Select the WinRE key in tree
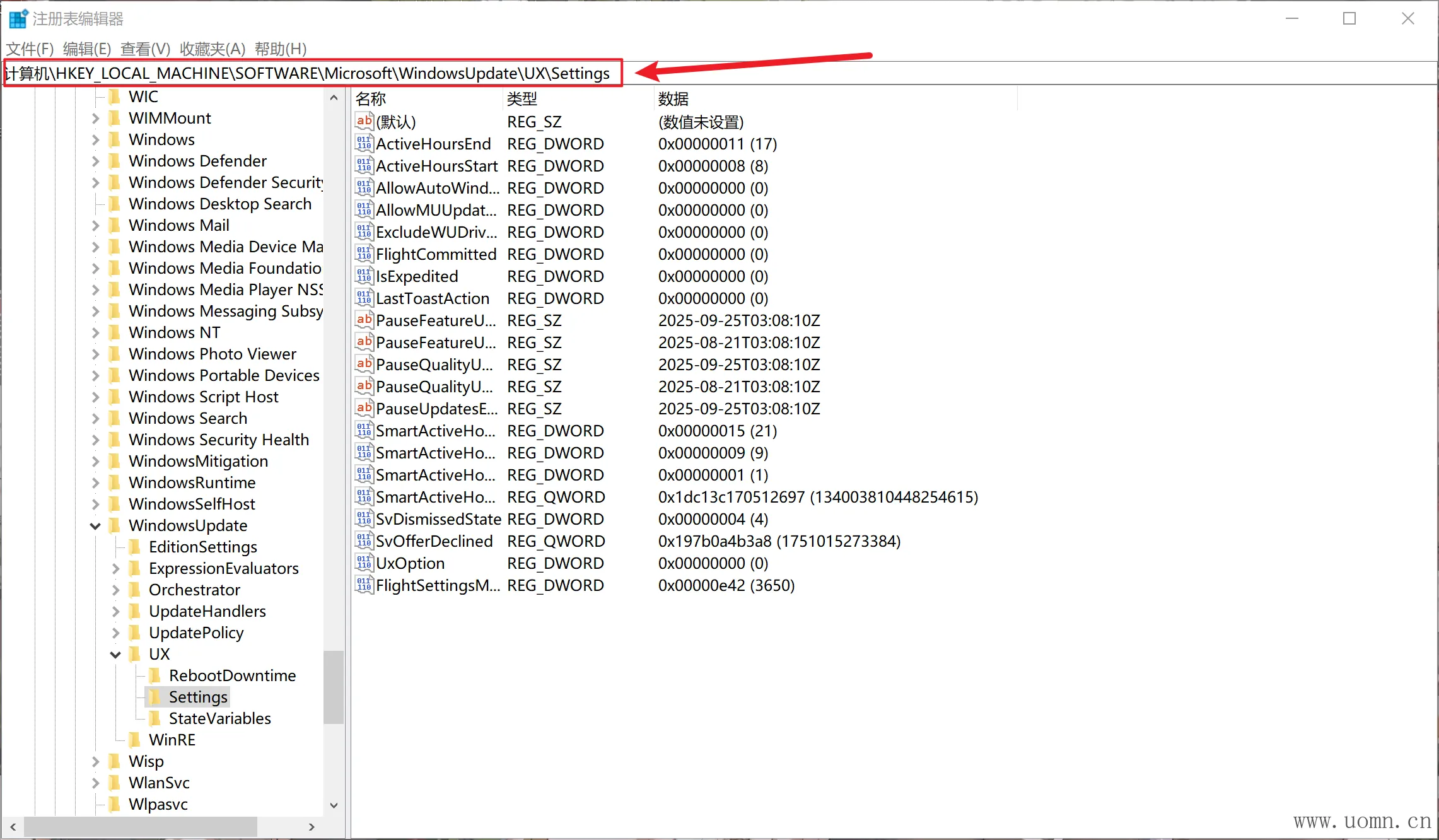 tap(172, 740)
